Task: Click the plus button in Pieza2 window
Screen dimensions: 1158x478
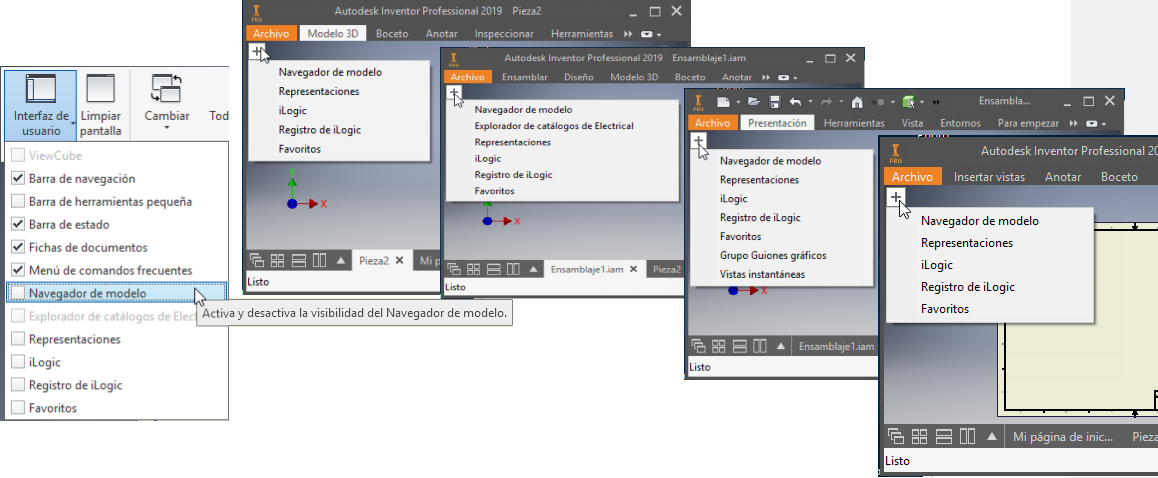Action: (256, 51)
